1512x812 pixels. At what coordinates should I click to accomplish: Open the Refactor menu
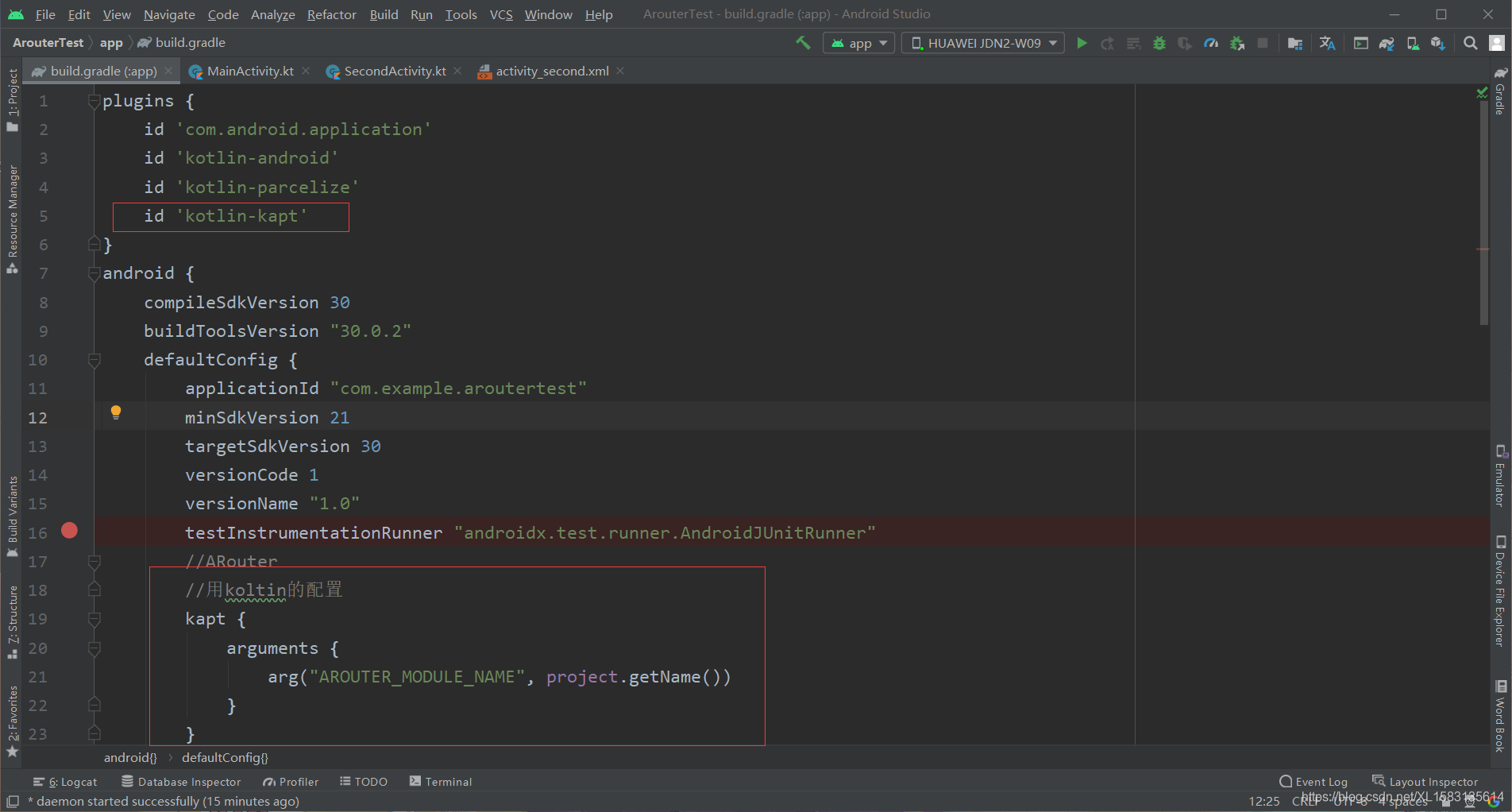click(332, 14)
